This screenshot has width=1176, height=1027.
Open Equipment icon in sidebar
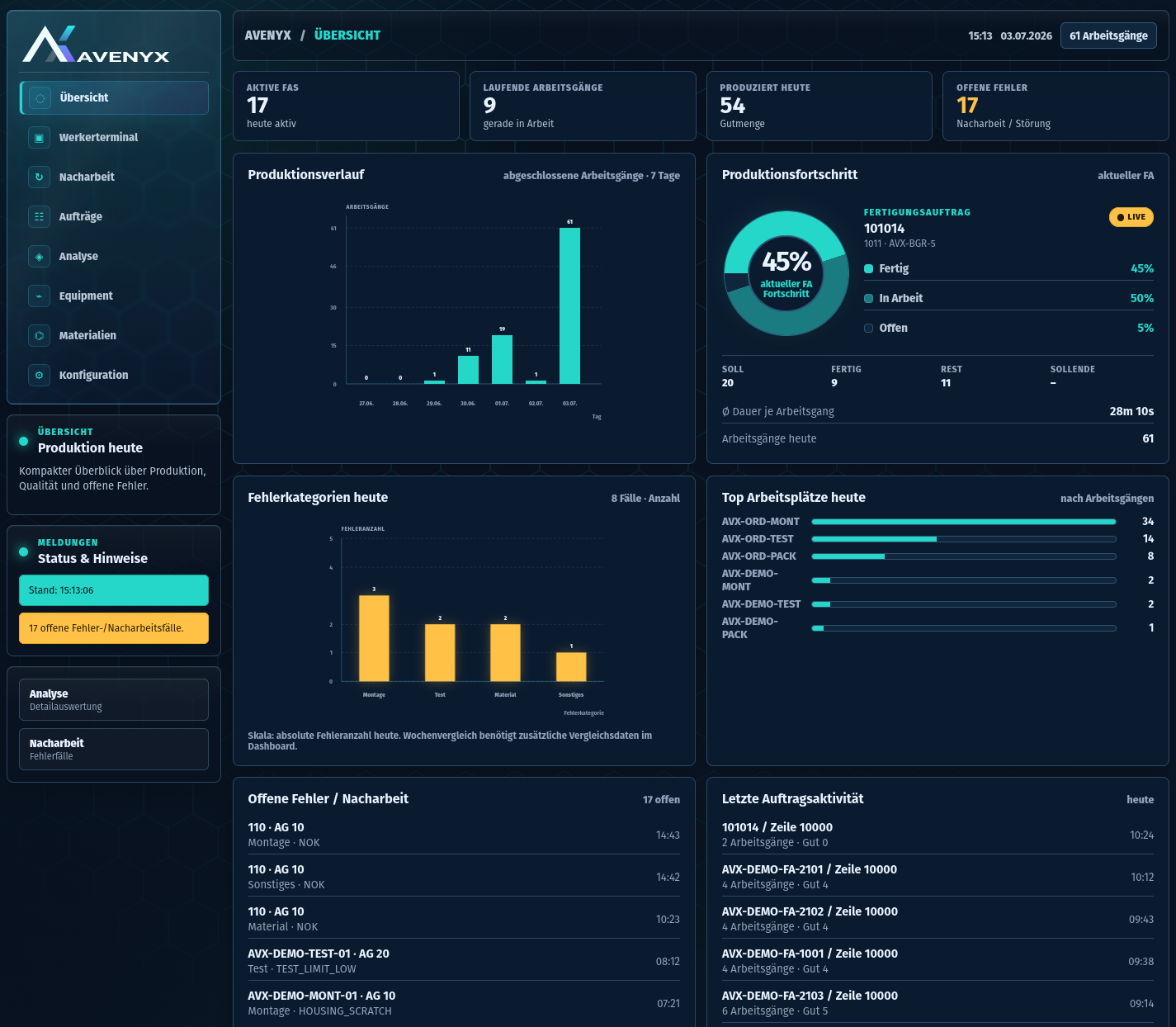(x=39, y=296)
